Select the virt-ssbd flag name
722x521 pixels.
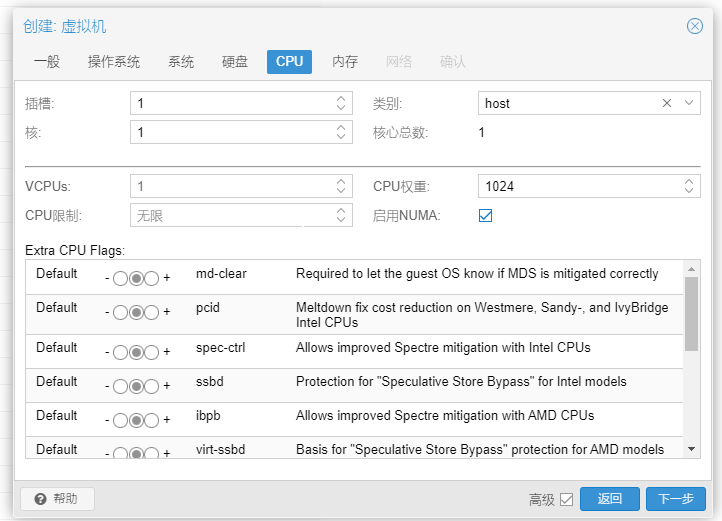coord(221,450)
